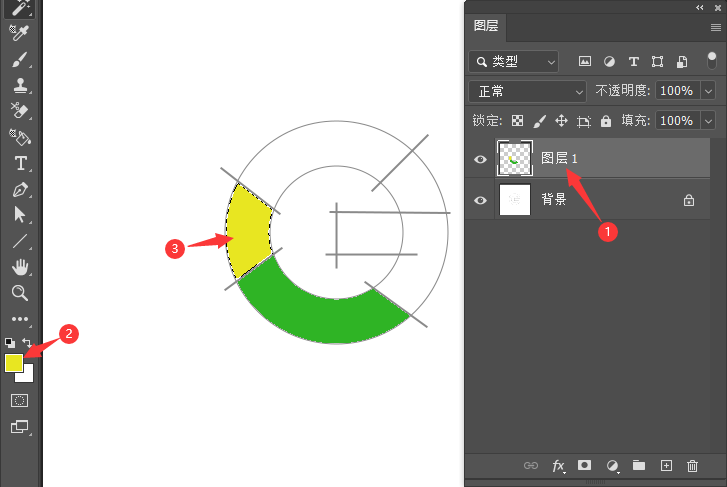Toggle lock transparent pixels
Screen dimensions: 727x487
pyautogui.click(x=517, y=121)
